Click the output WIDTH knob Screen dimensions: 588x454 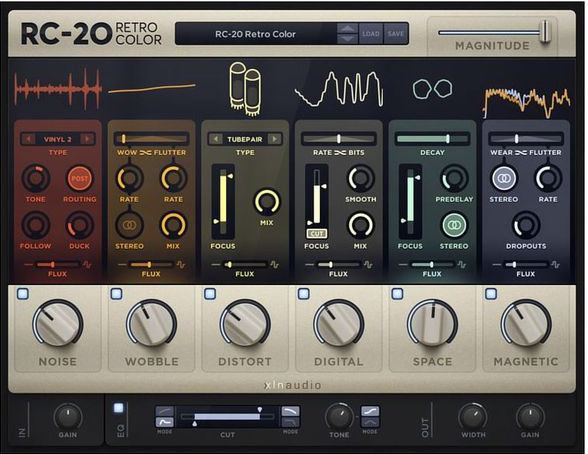click(473, 417)
